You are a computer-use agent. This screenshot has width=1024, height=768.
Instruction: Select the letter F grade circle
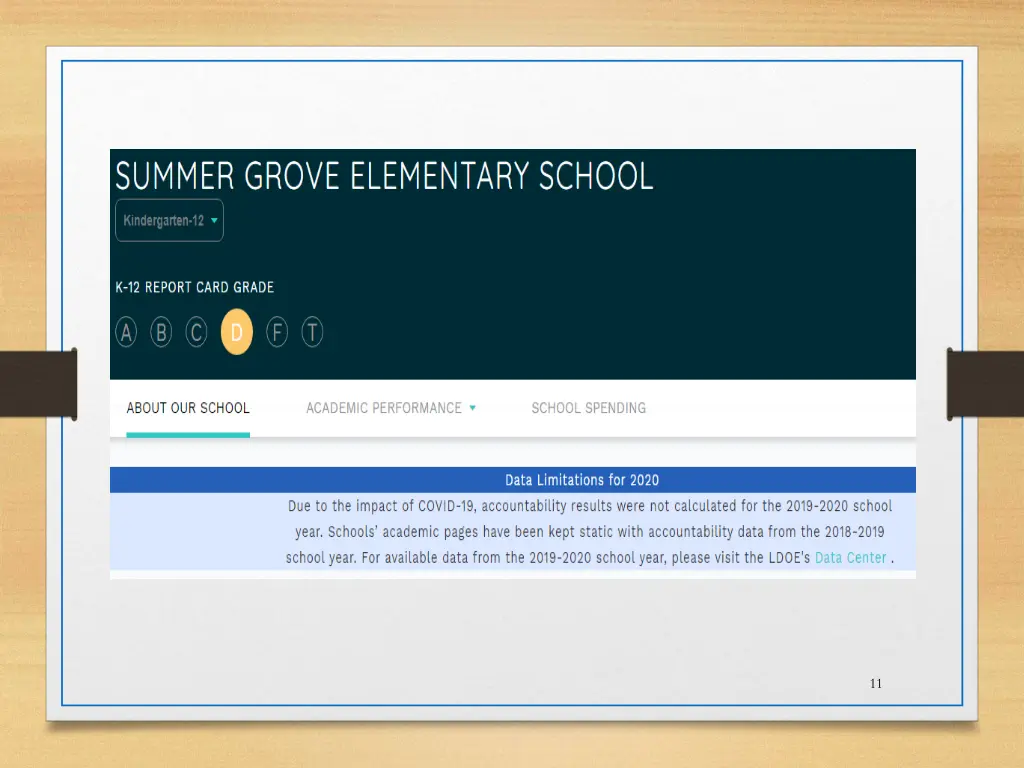pos(277,332)
